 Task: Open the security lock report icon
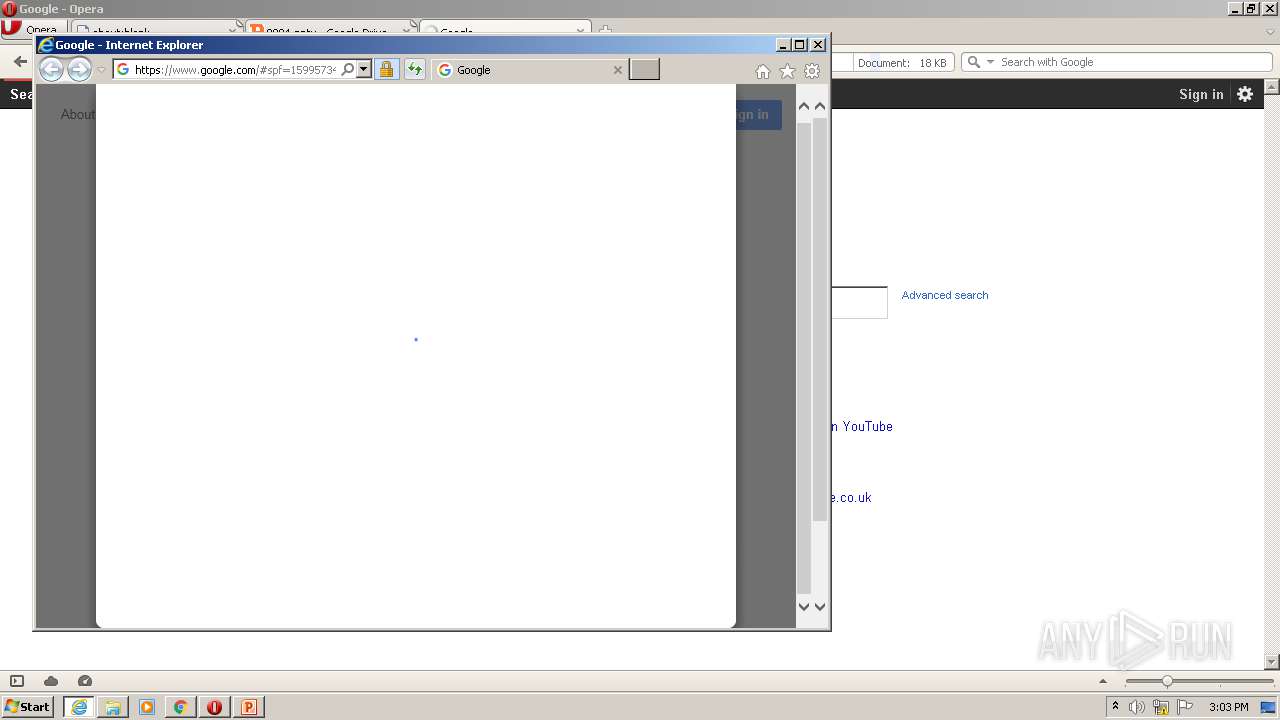[386, 69]
